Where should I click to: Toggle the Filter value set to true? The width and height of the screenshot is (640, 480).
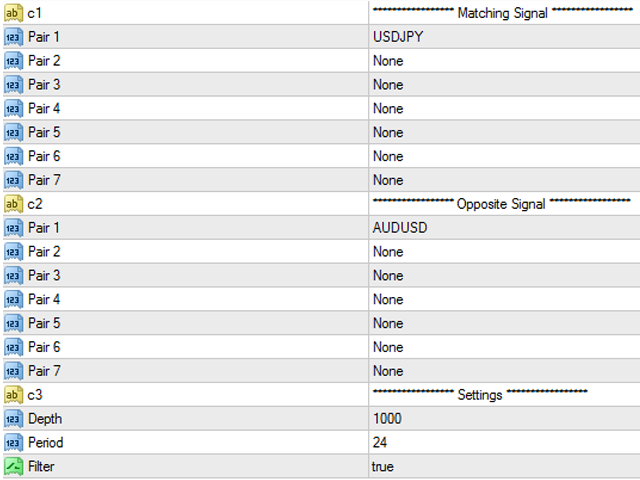[x=504, y=467]
